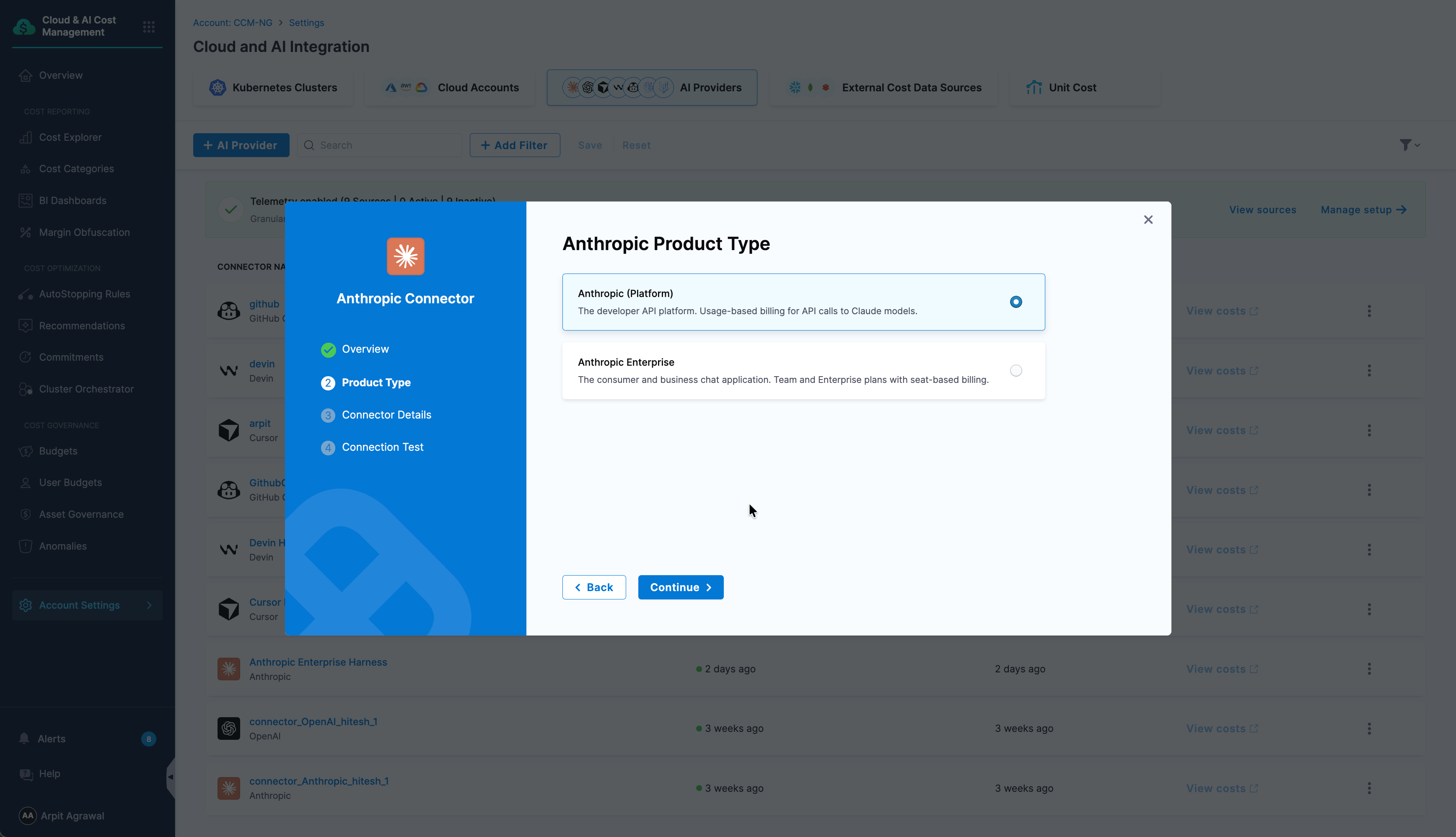This screenshot has height=837, width=1456.
Task: Open the module switcher grid icon
Action: pos(149,26)
